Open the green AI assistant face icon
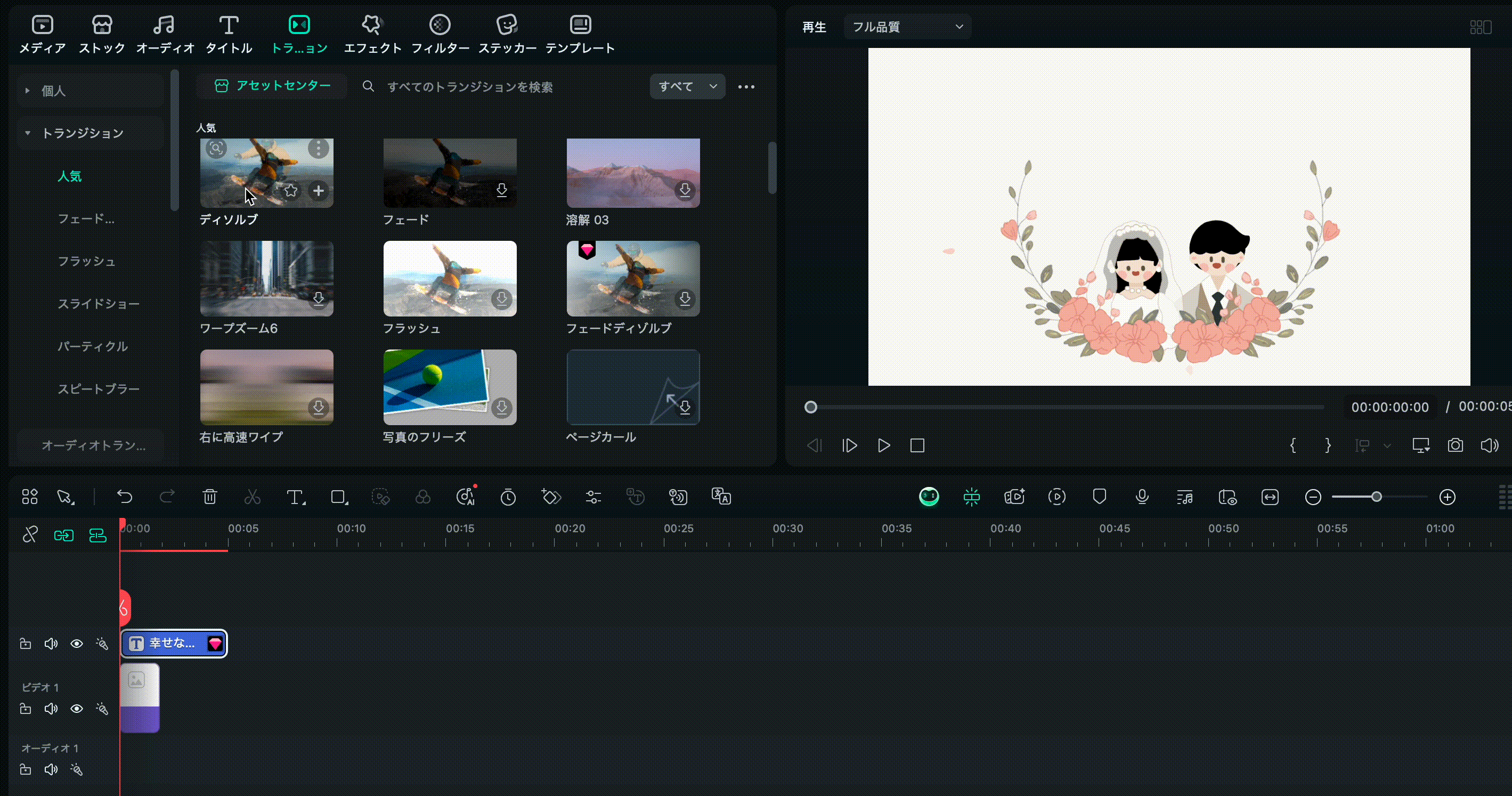 [x=929, y=497]
